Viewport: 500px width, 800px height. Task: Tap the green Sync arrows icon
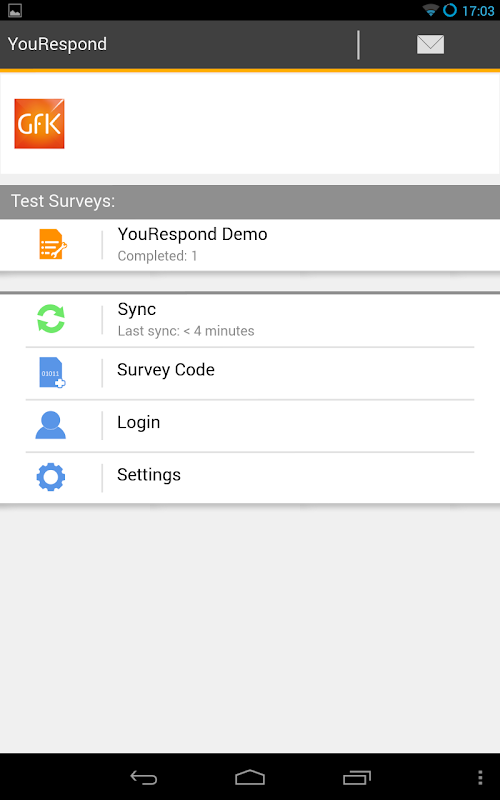[51, 319]
